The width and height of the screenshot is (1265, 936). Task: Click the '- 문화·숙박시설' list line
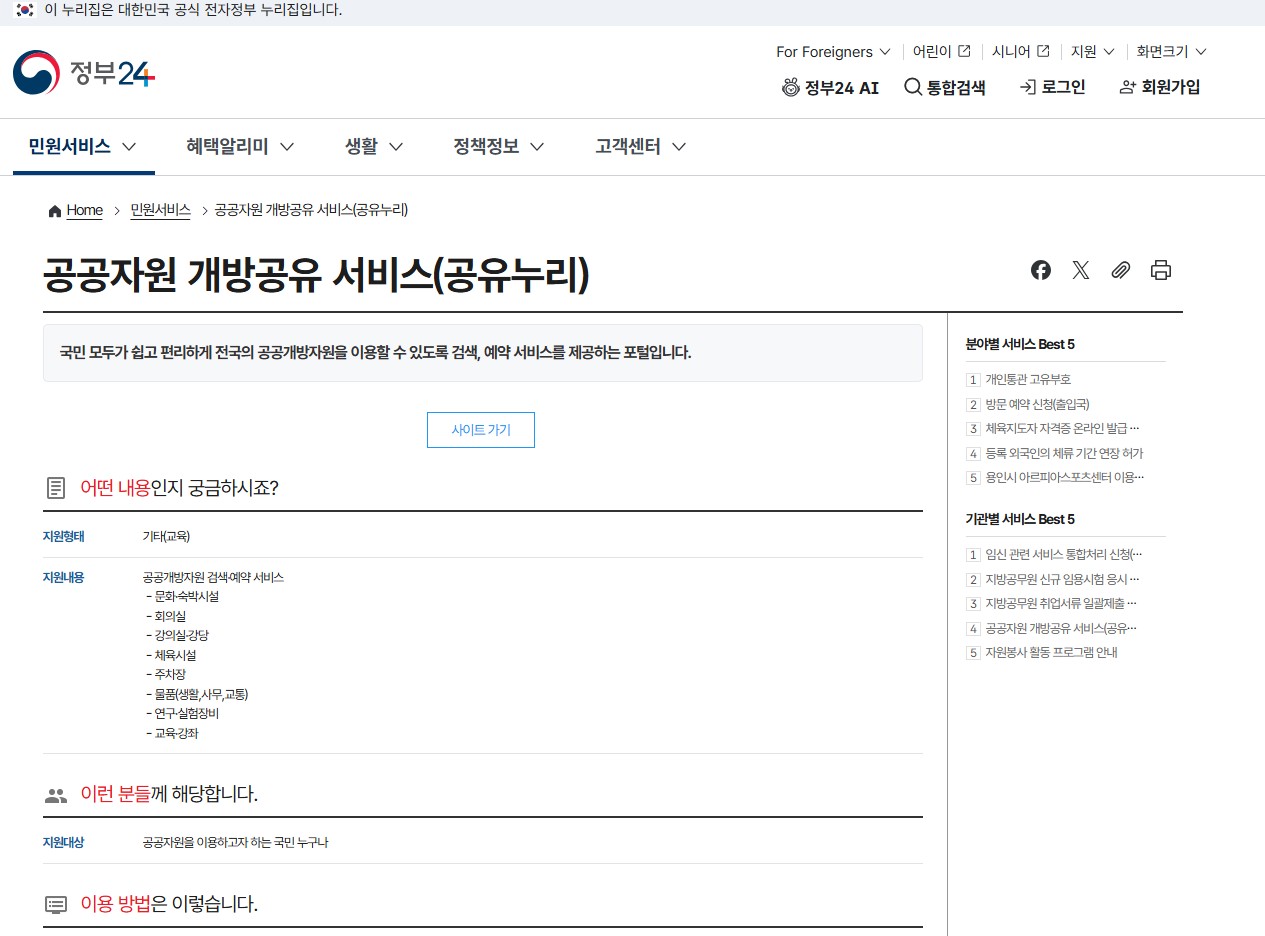pos(182,596)
